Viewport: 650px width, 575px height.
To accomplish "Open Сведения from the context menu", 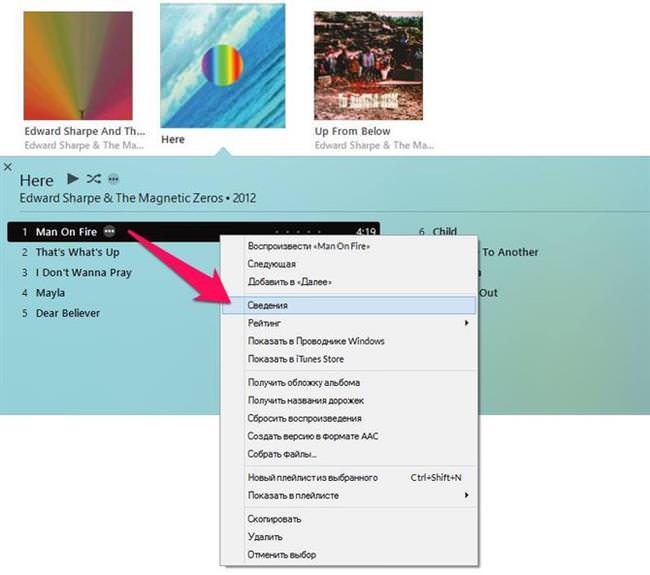I will click(349, 305).
